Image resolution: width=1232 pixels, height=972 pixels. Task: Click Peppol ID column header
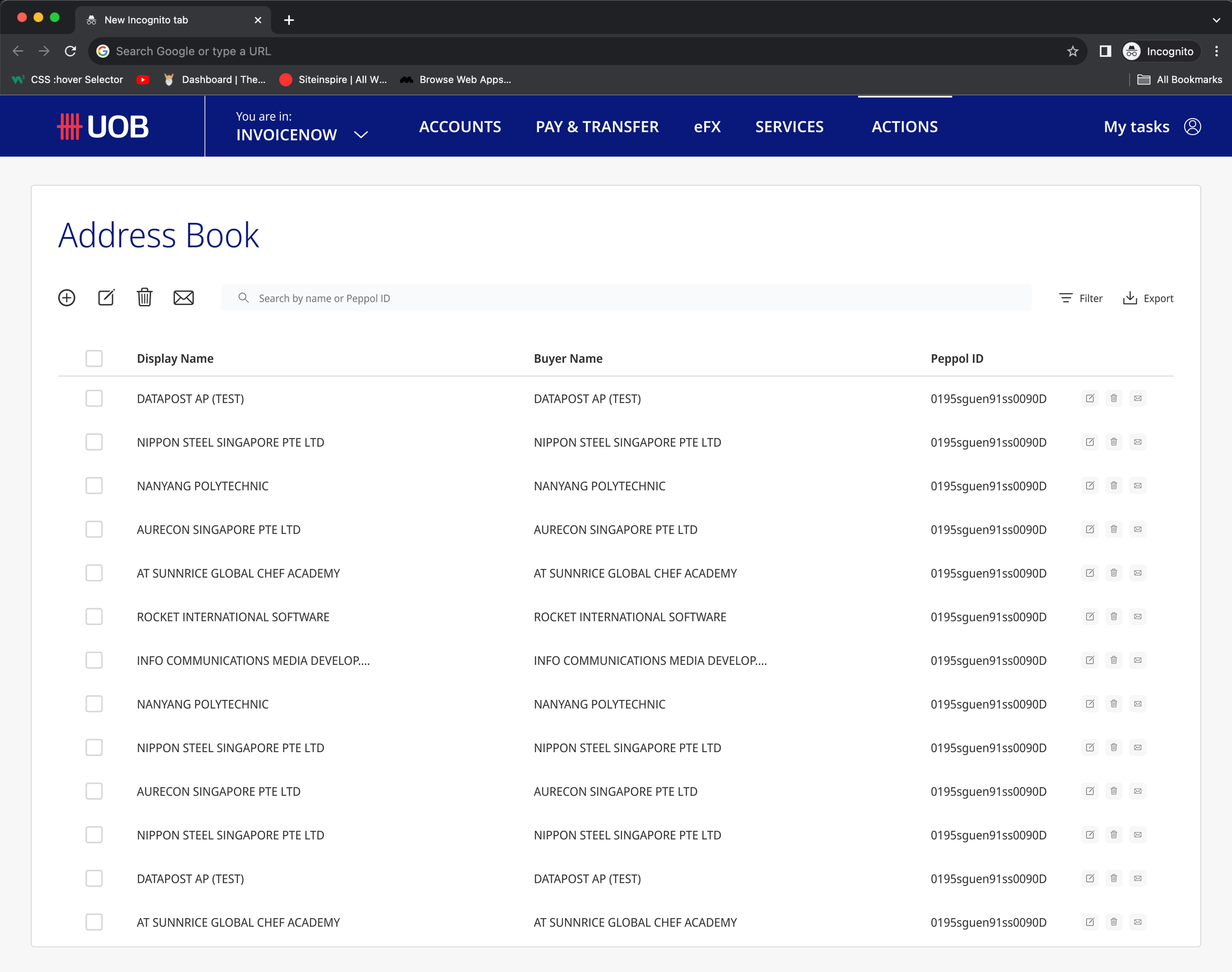[957, 358]
